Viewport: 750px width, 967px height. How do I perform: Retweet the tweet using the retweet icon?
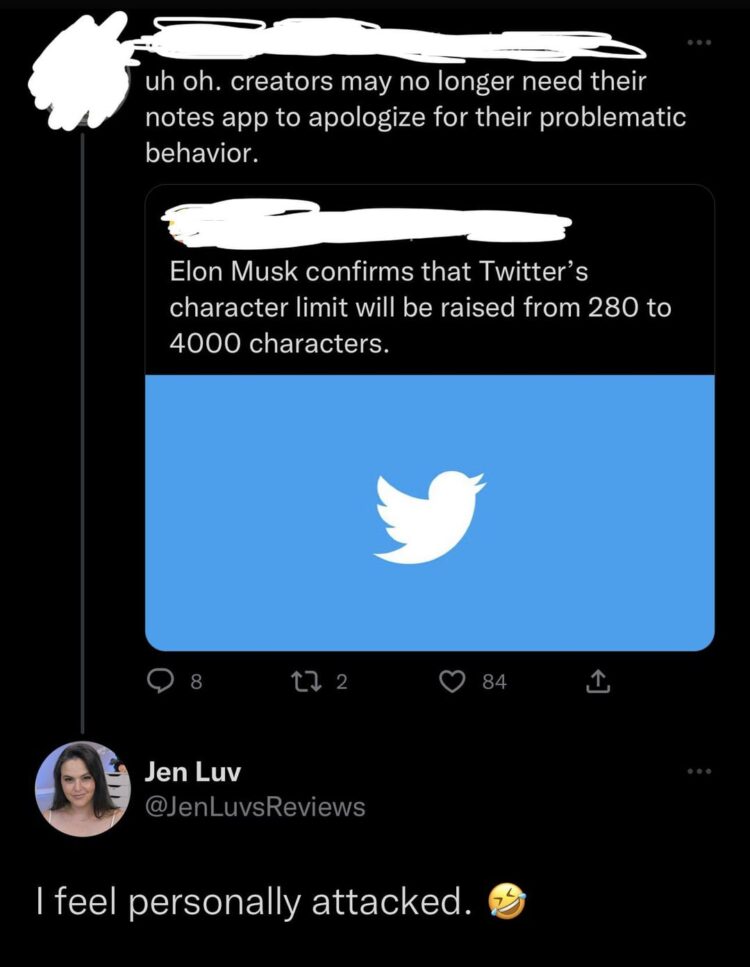(x=308, y=681)
